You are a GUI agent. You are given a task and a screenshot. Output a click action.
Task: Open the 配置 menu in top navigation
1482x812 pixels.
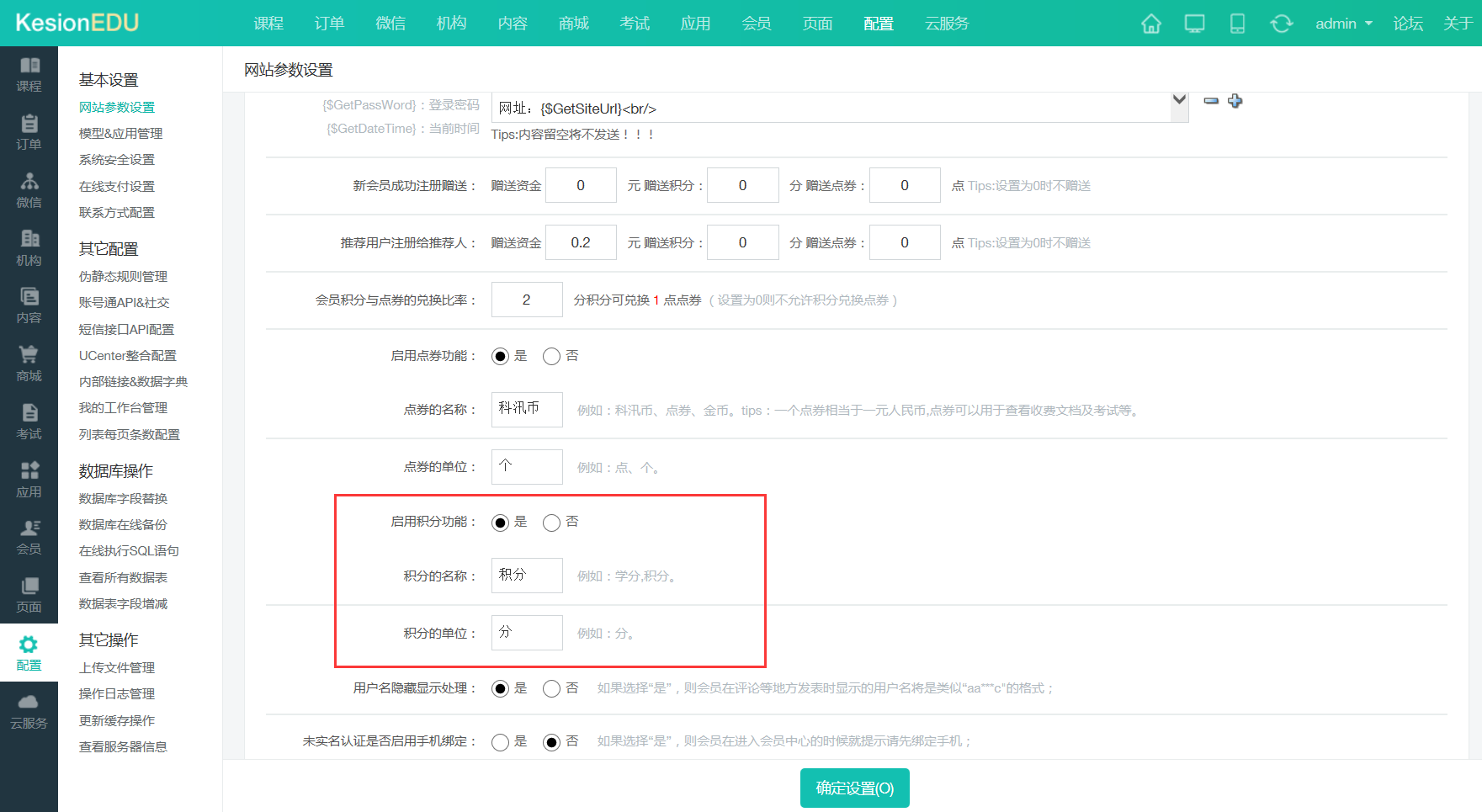pos(878,24)
